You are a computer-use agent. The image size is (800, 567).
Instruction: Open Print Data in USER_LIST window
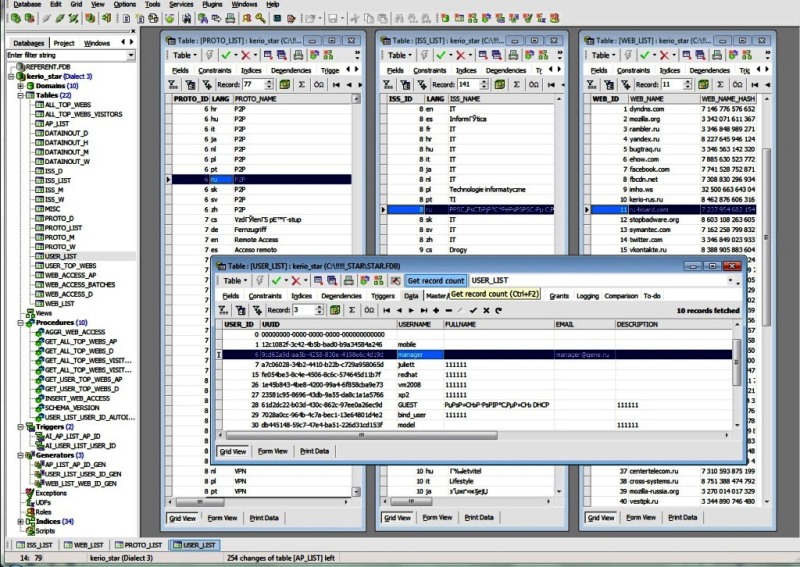tap(314, 451)
